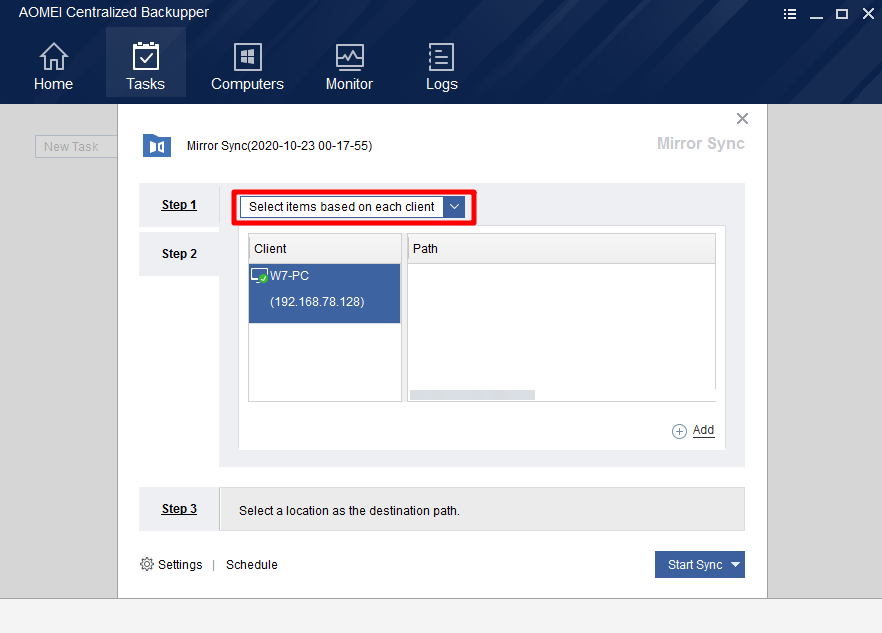The image size is (882, 633).
Task: Maximize the AOMEI Centralized Backupper window
Action: click(x=842, y=14)
